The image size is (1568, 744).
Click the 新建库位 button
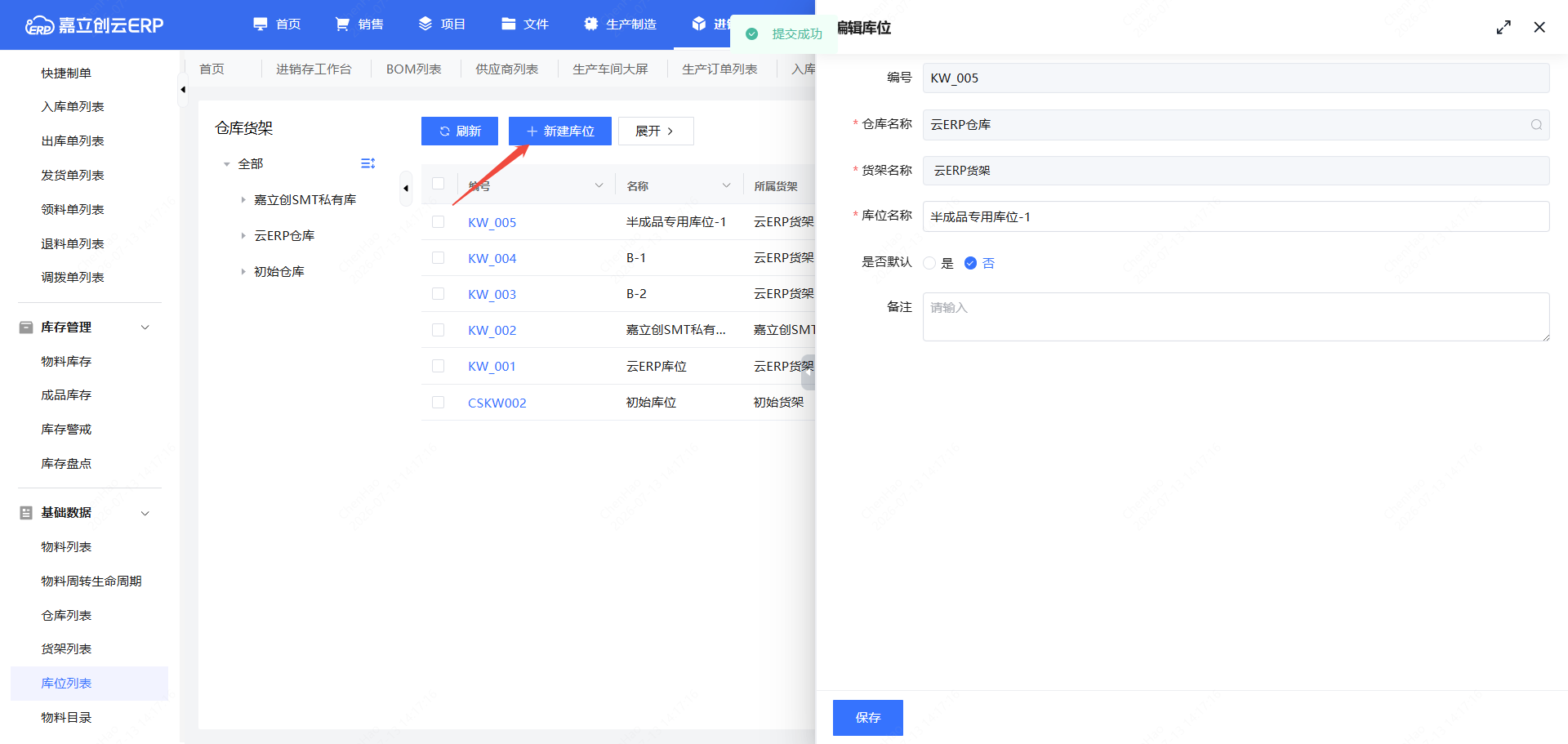coord(560,131)
